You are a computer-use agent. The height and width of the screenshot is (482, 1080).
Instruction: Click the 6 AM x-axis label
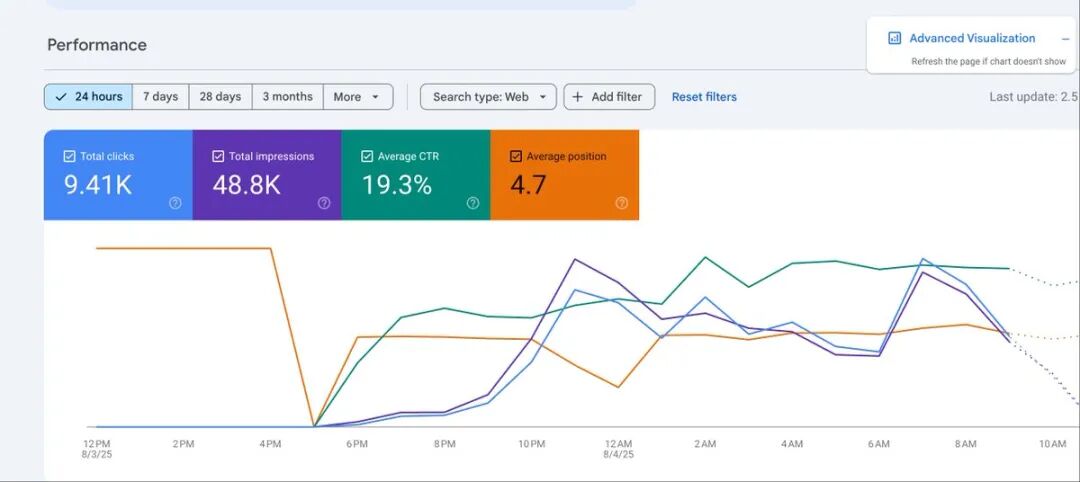[879, 445]
